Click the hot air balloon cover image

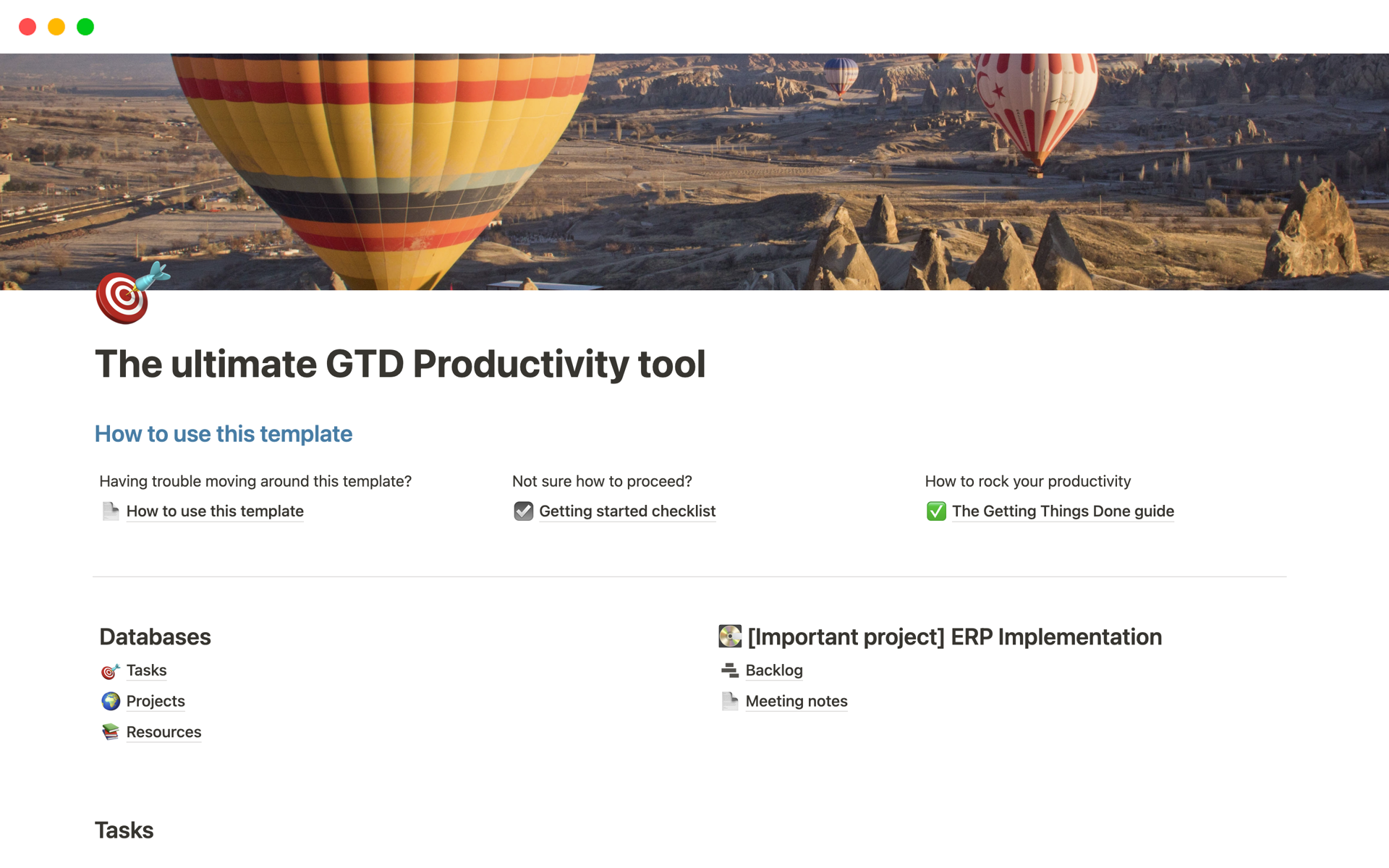pos(694,166)
